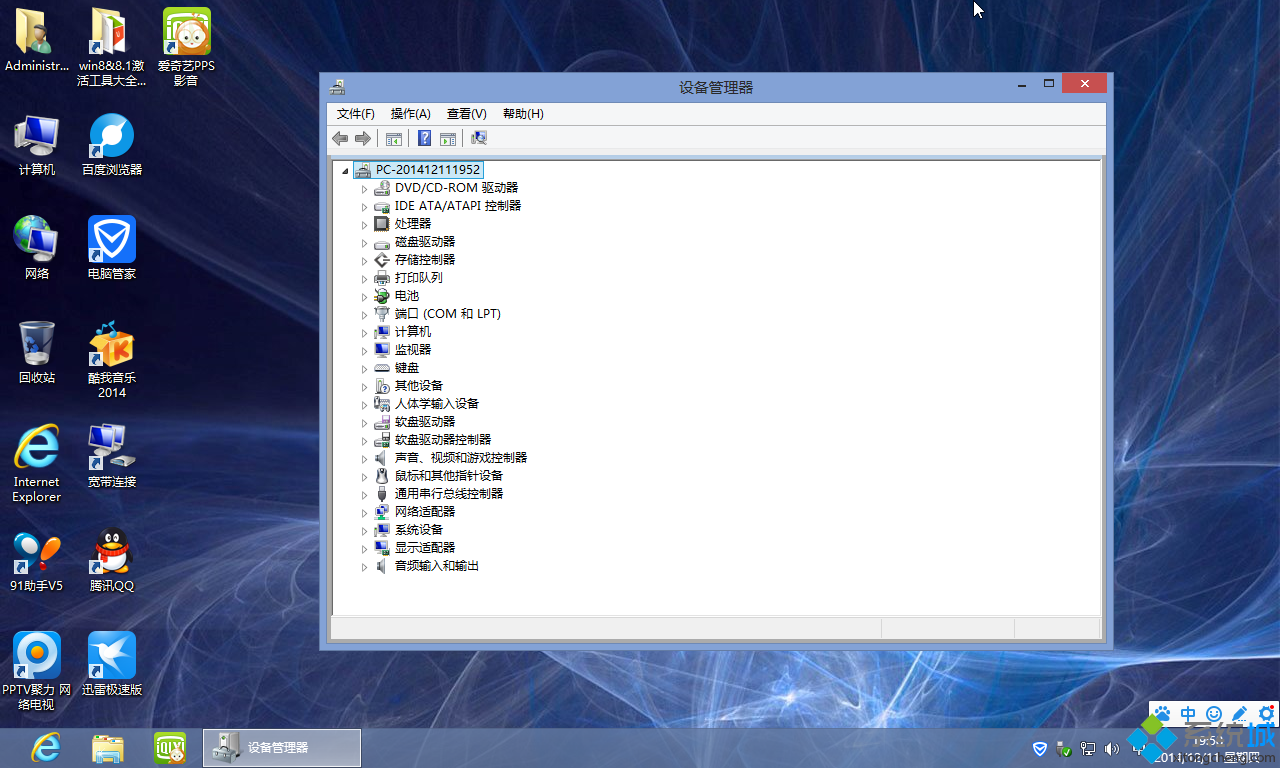Open 宽带连接 desktop shortcut
Image resolution: width=1280 pixels, height=768 pixels.
(x=112, y=456)
